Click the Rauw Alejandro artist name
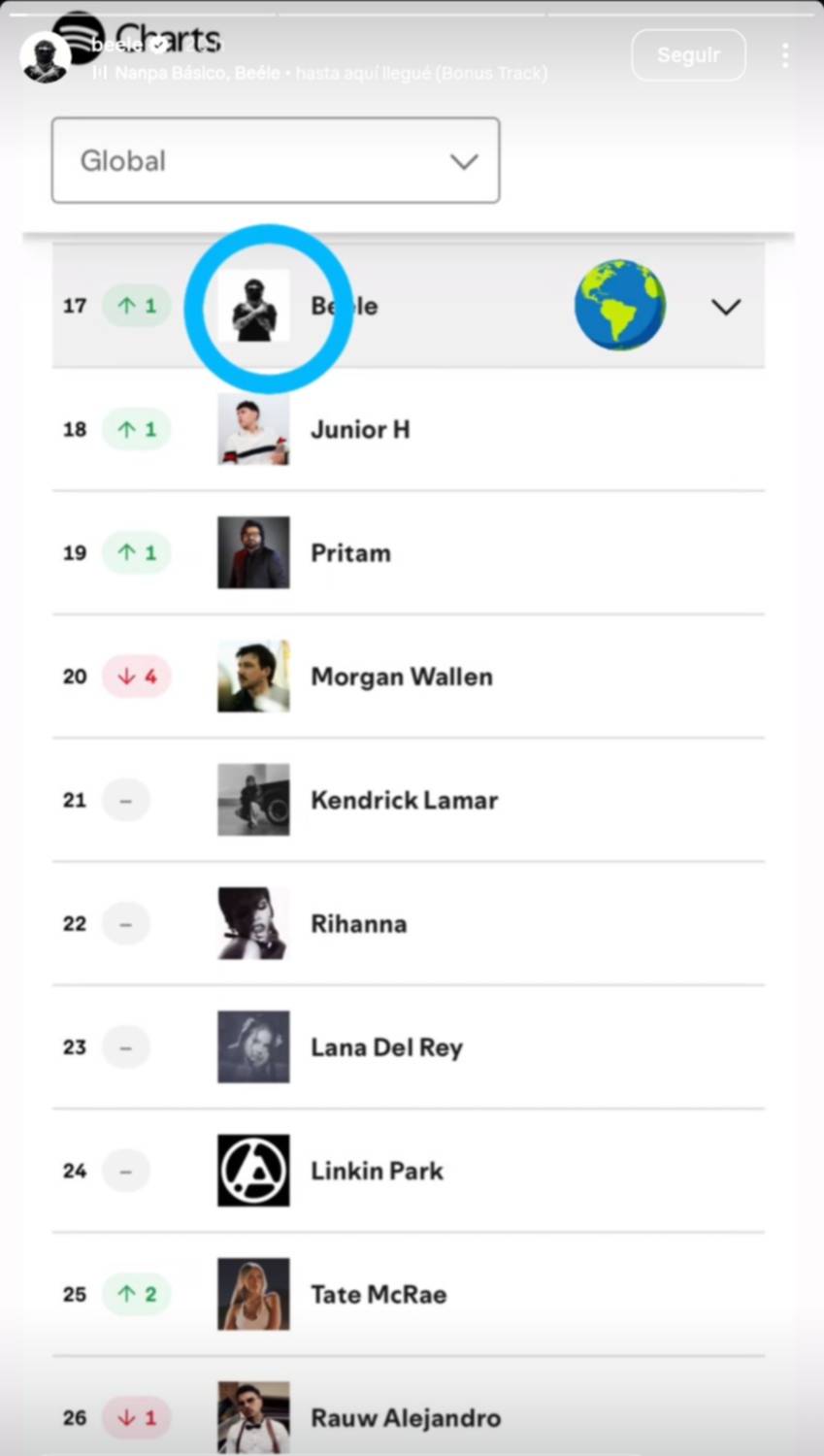The width and height of the screenshot is (824, 1456). coord(406,1418)
